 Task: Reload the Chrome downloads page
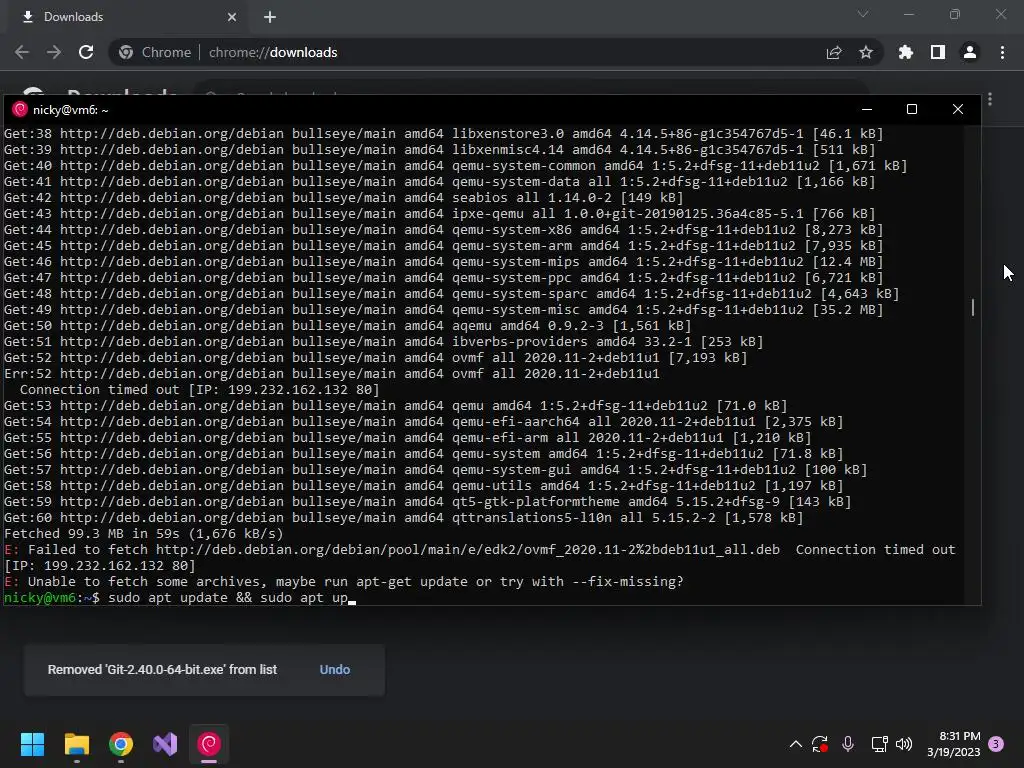coord(86,52)
